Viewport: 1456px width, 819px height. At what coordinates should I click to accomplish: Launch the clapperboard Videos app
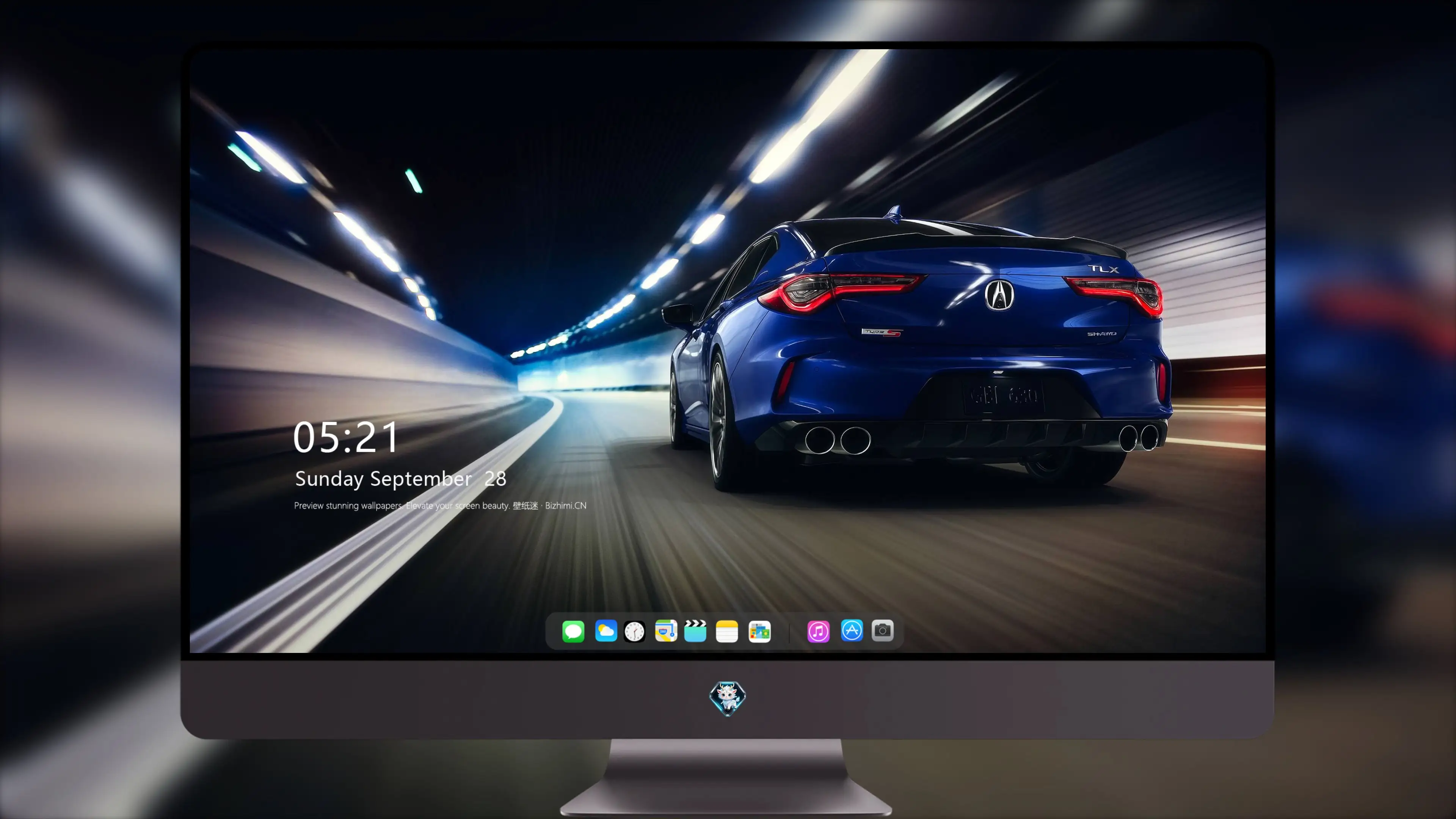pos(695,631)
